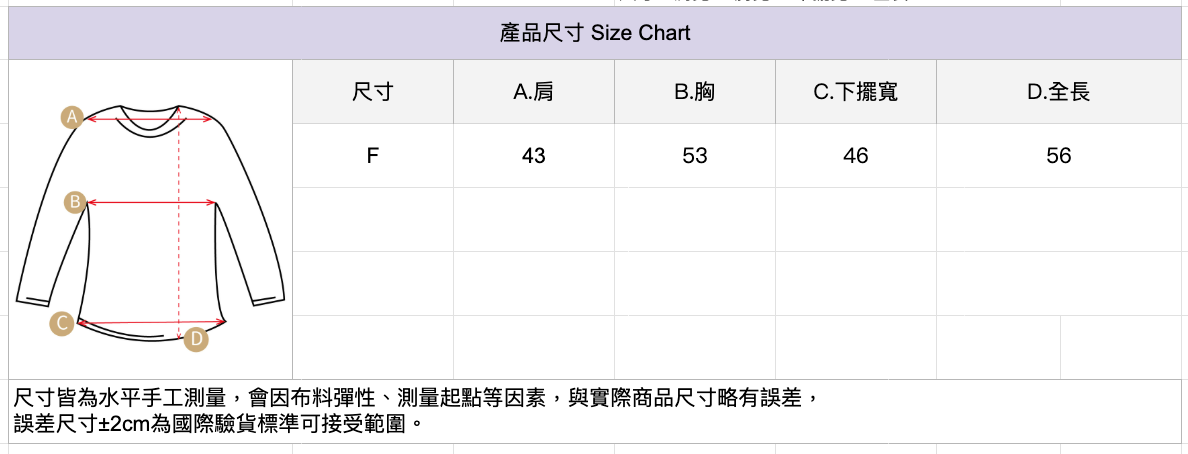Click the circle marker labeled A
Screen dimensions: 1188x454
pos(71,117)
